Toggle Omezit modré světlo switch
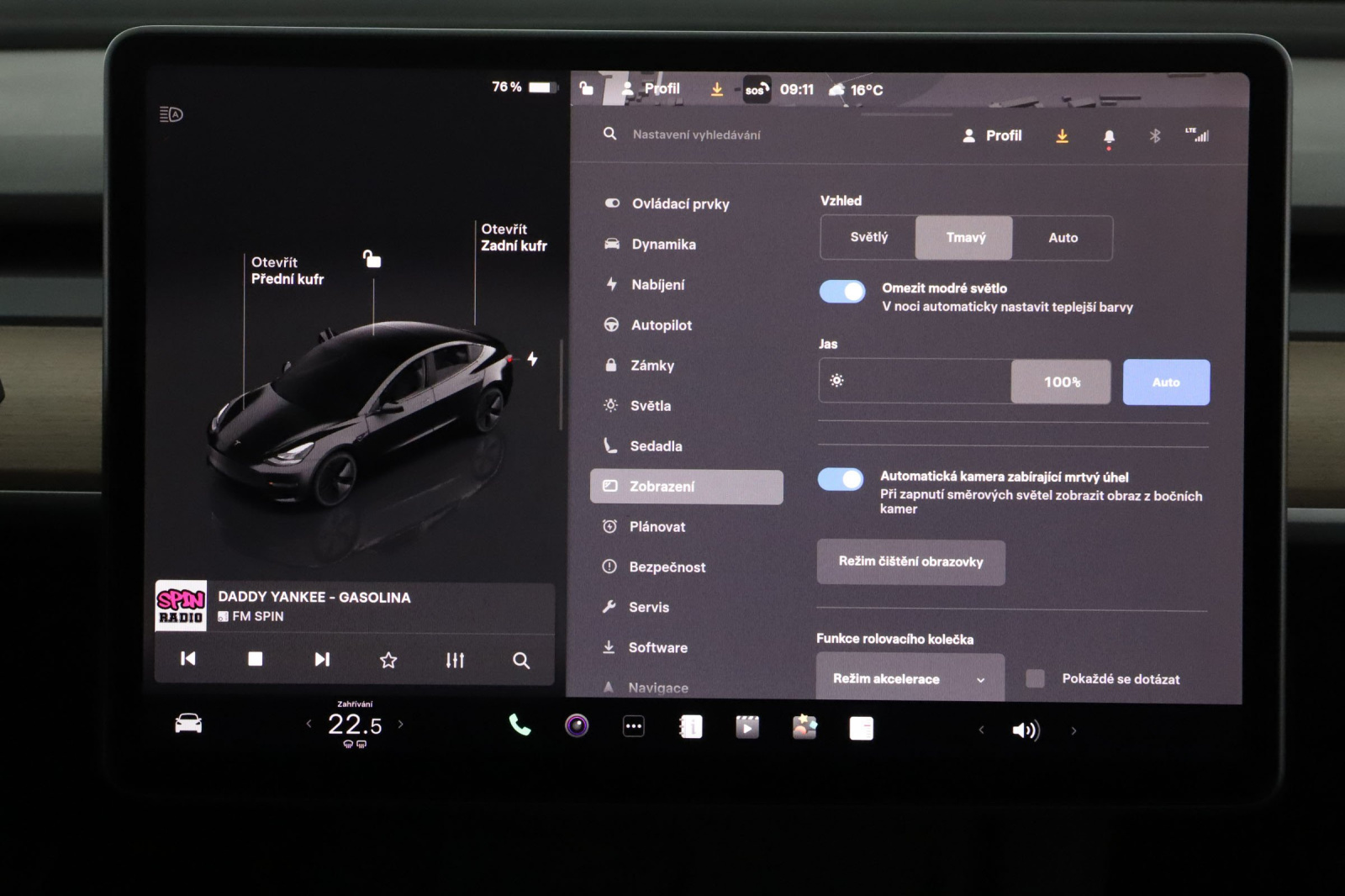The height and width of the screenshot is (896, 1345). pyautogui.click(x=842, y=292)
